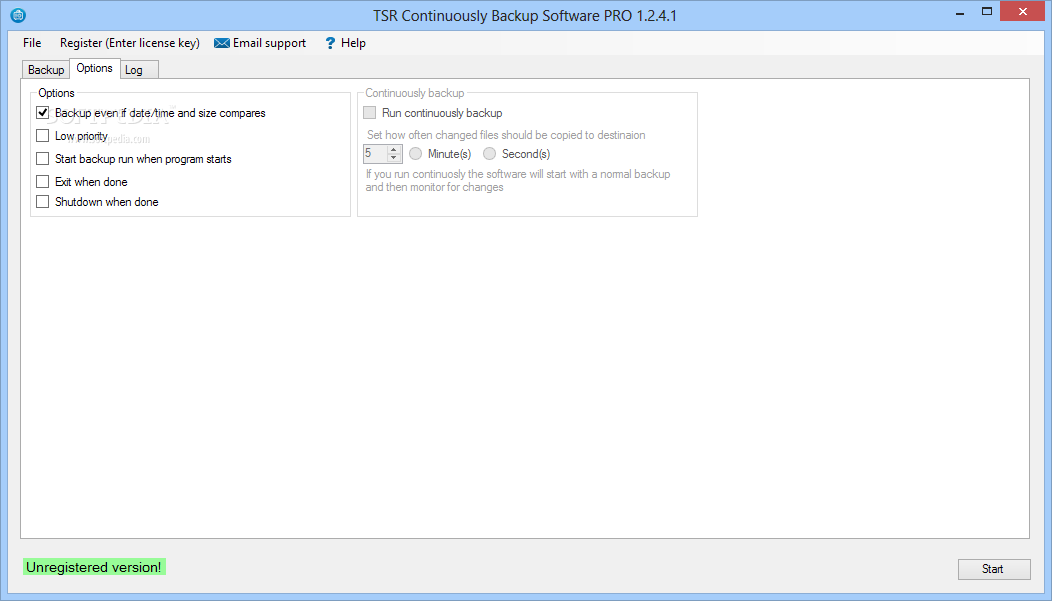This screenshot has height=601, width=1052.
Task: Minimize the TSR Backup window
Action: pyautogui.click(x=960, y=12)
